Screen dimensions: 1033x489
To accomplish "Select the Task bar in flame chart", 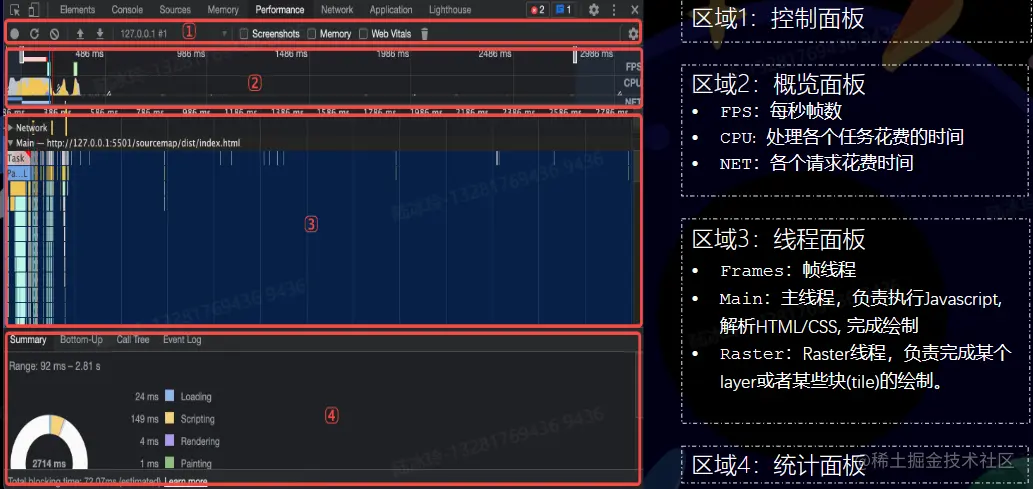I will (x=18, y=158).
